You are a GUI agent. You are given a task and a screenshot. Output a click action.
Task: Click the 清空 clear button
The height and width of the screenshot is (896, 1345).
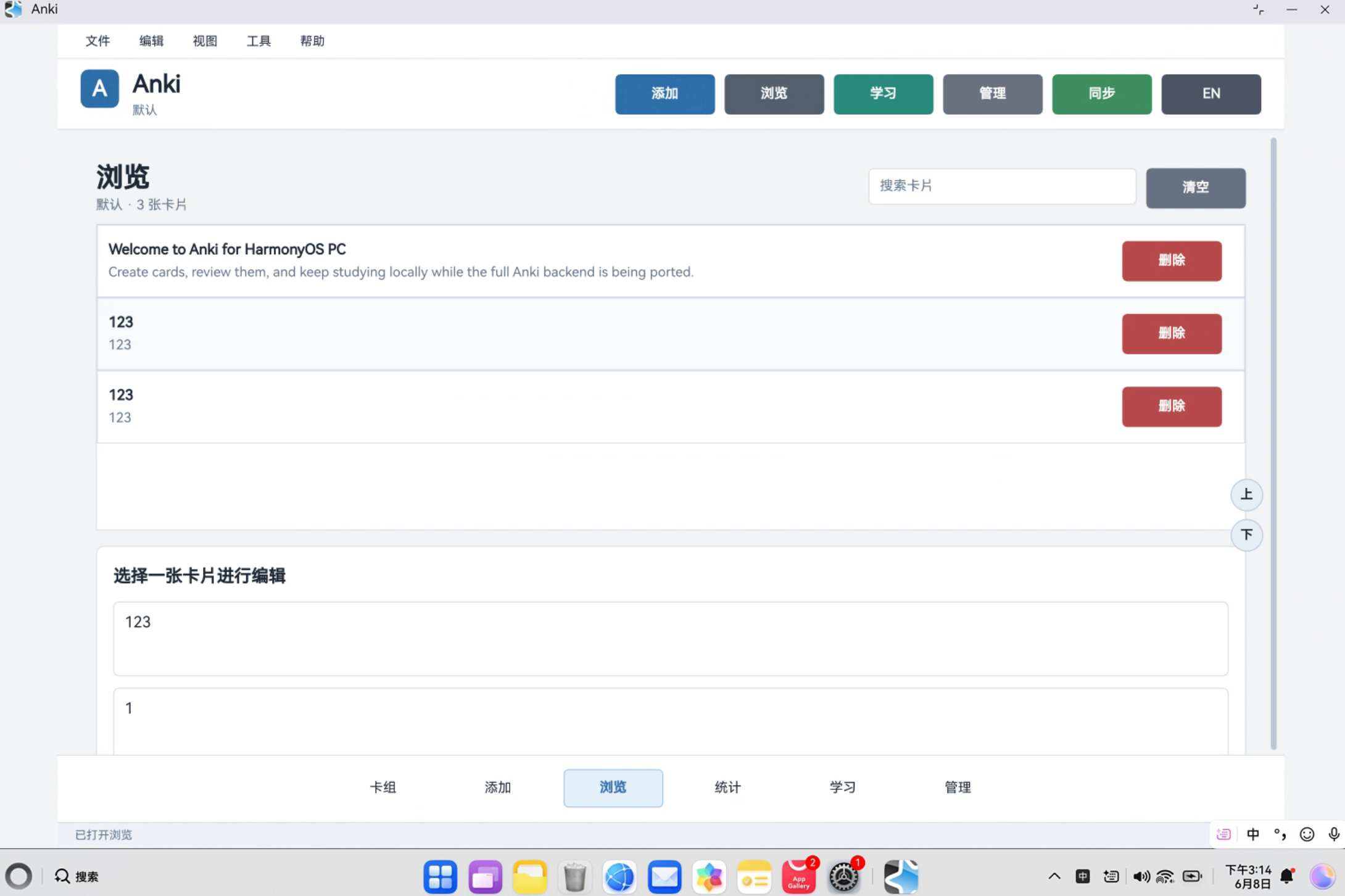point(1196,188)
